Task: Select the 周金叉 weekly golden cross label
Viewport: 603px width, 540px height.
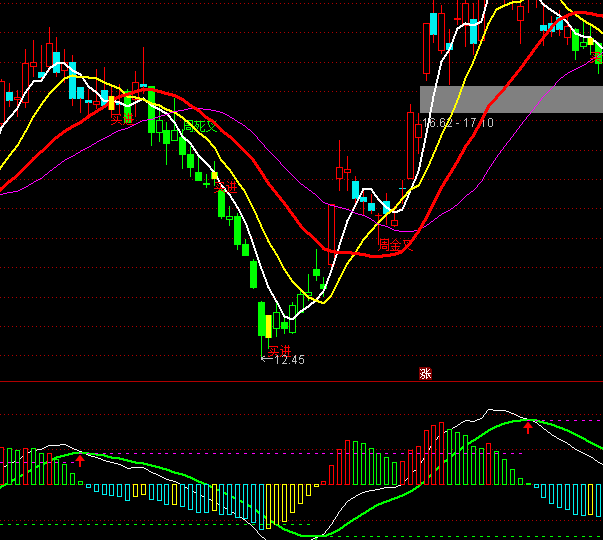Action: 394,243
